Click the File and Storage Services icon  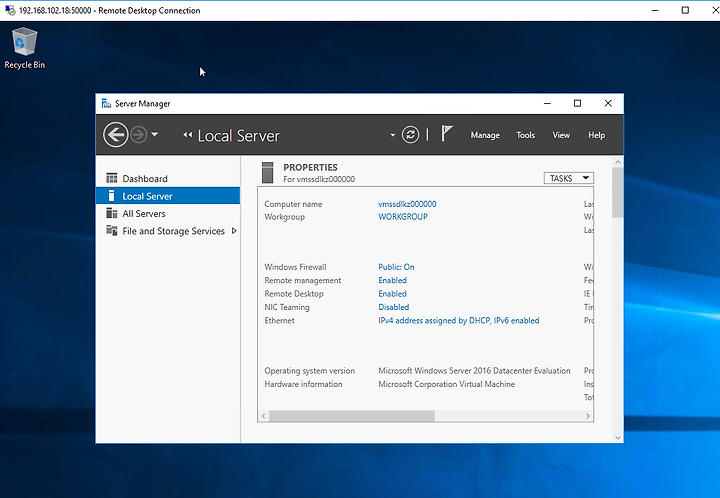pyautogui.click(x=112, y=230)
